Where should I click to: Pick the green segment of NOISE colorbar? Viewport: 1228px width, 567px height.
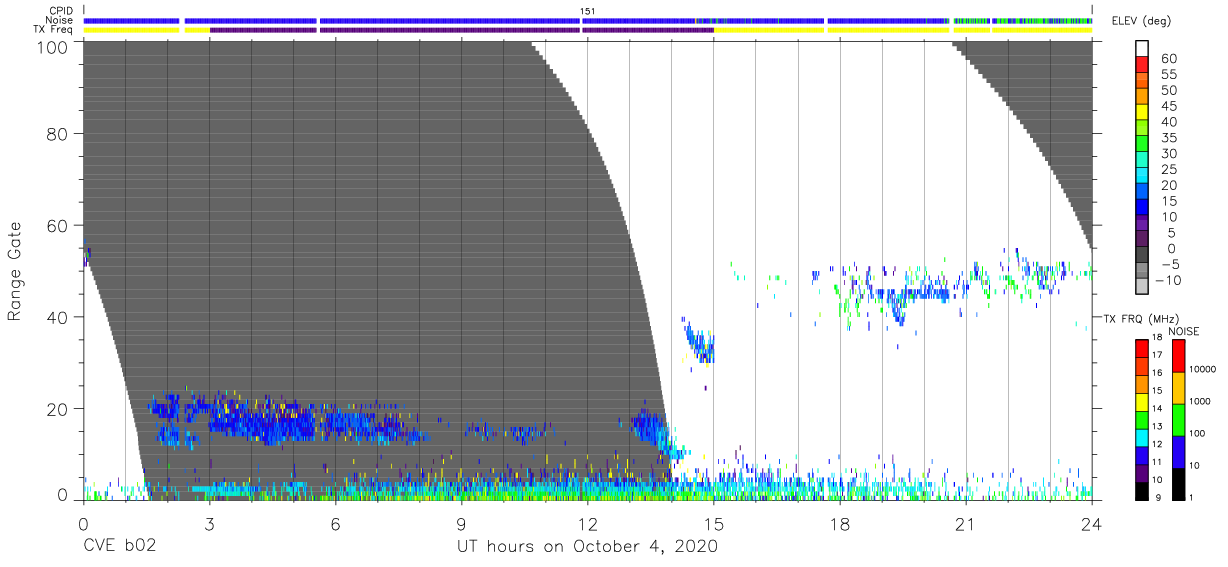[x=1177, y=418]
